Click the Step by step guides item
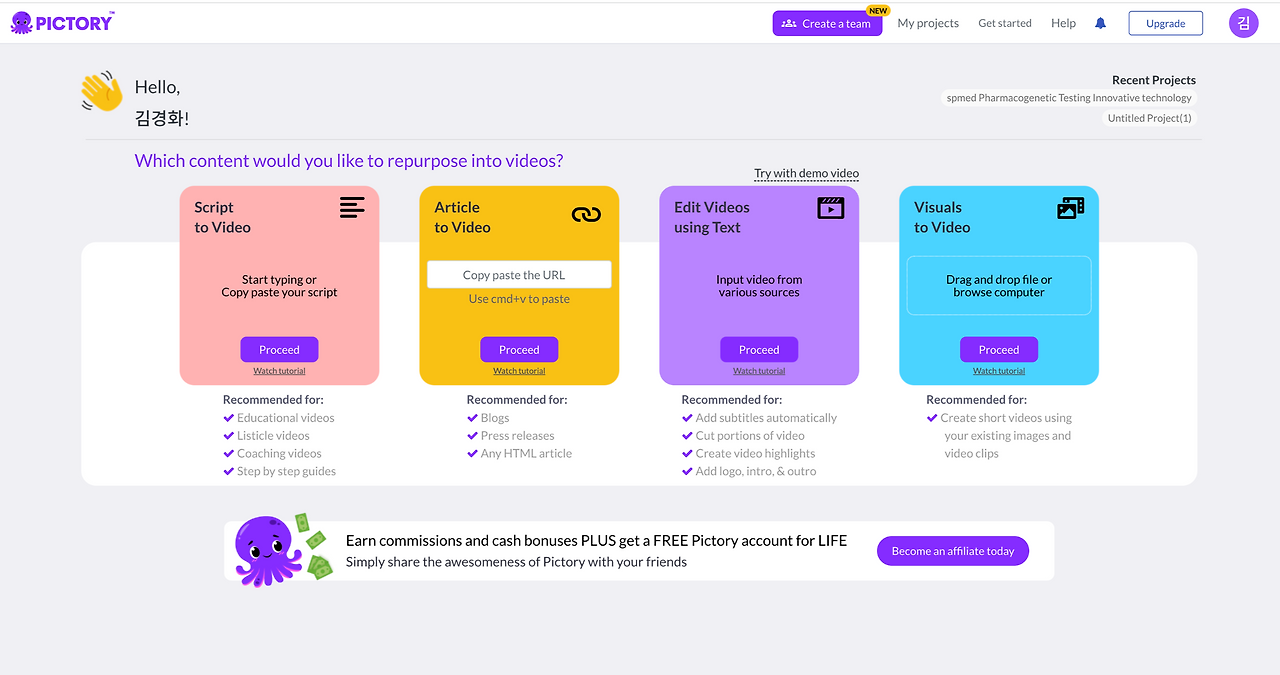This screenshot has width=1280, height=675. point(279,472)
